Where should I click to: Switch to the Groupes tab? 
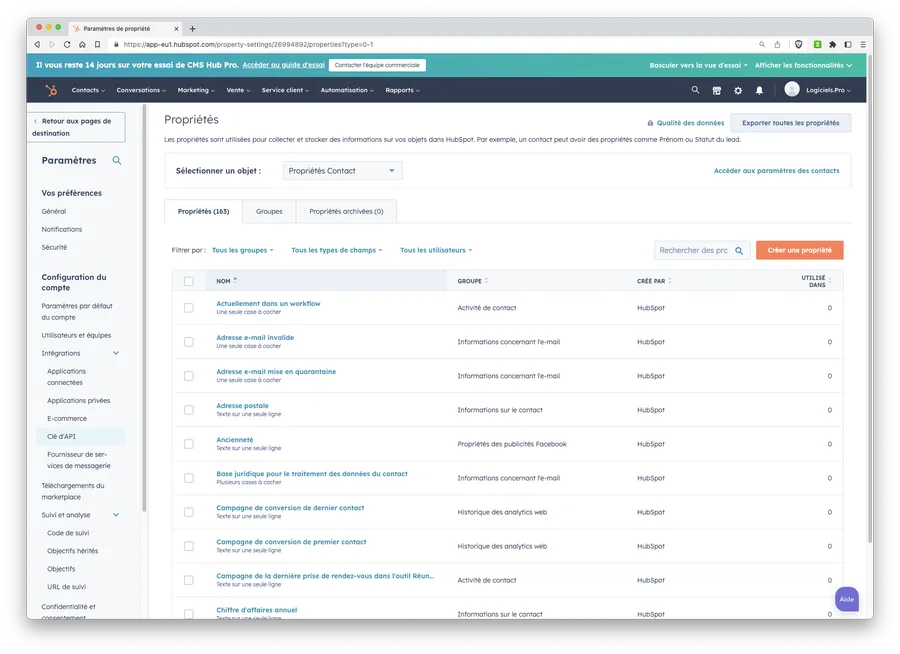click(x=269, y=211)
